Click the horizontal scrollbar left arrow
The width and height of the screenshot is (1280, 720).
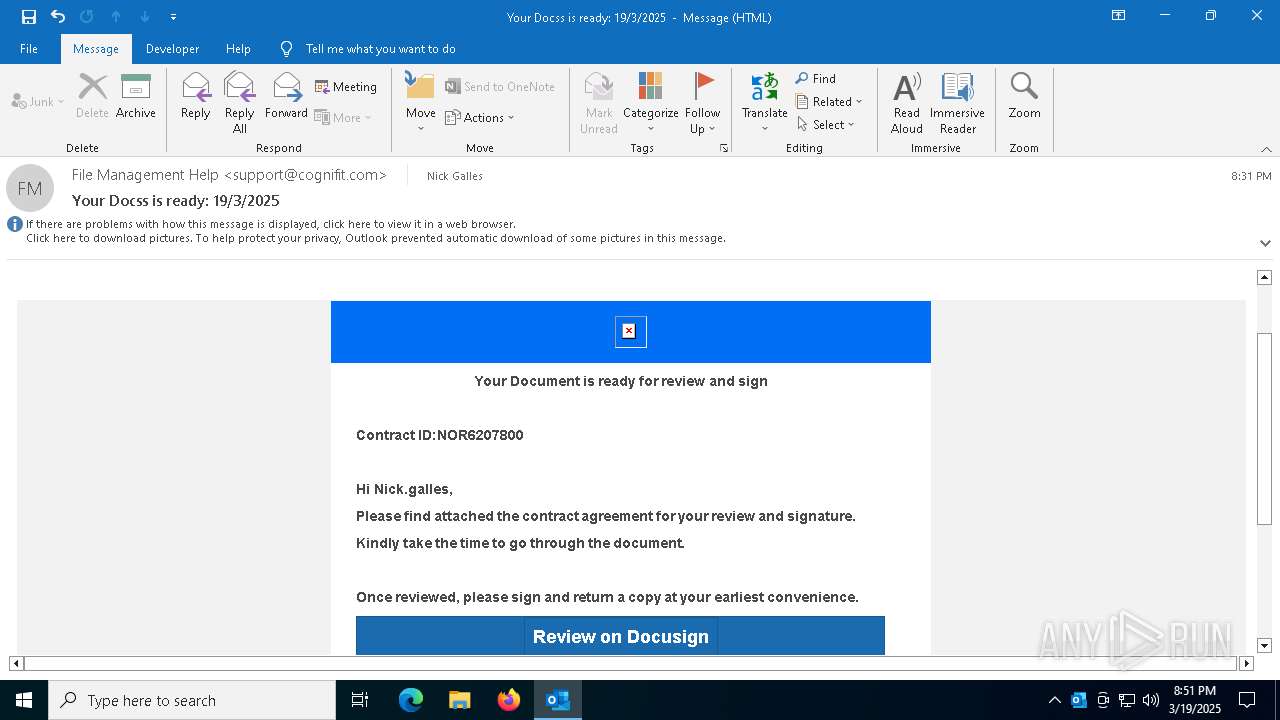click(x=16, y=663)
